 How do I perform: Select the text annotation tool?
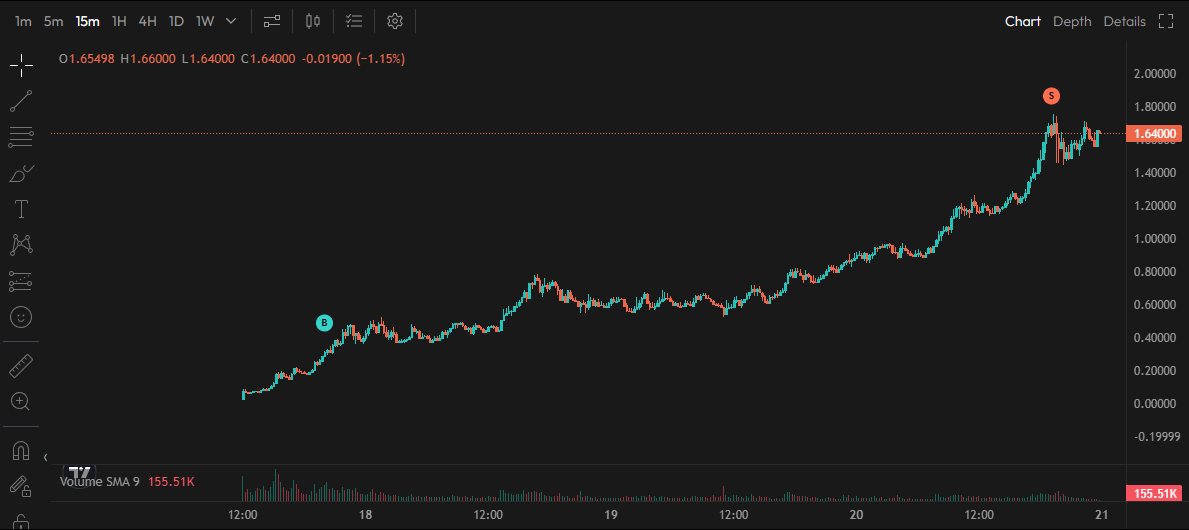pyautogui.click(x=21, y=209)
